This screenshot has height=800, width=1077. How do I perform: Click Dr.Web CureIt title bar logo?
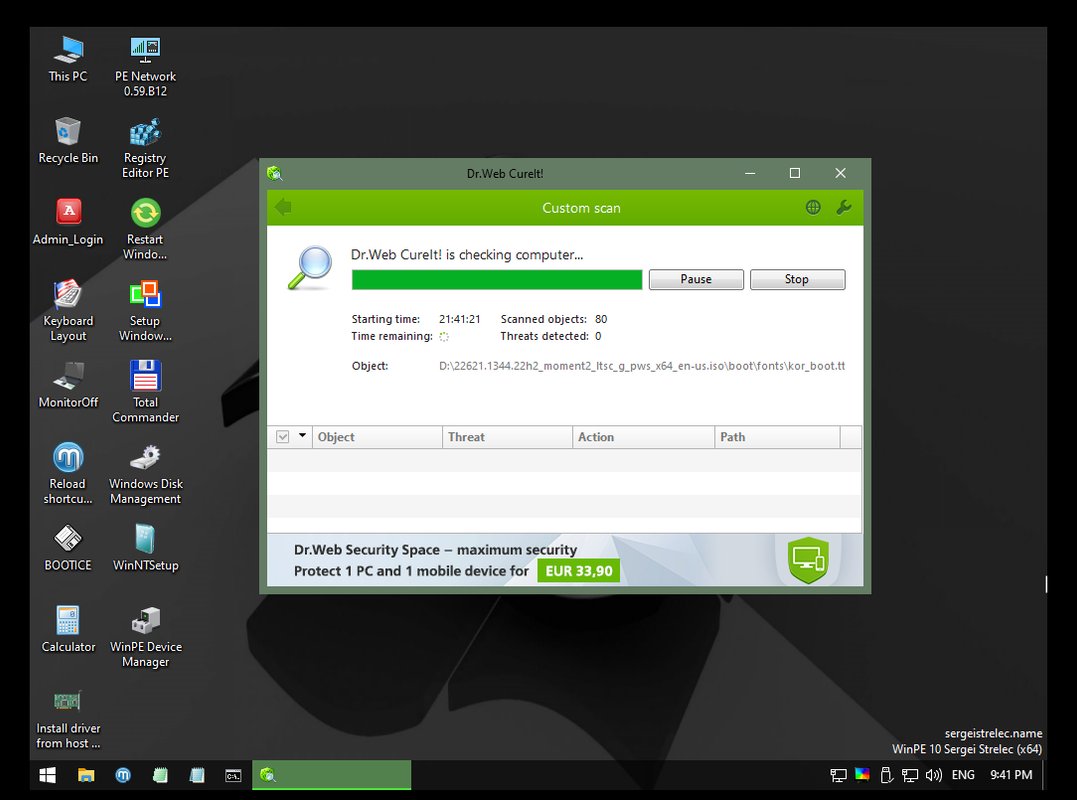(275, 173)
